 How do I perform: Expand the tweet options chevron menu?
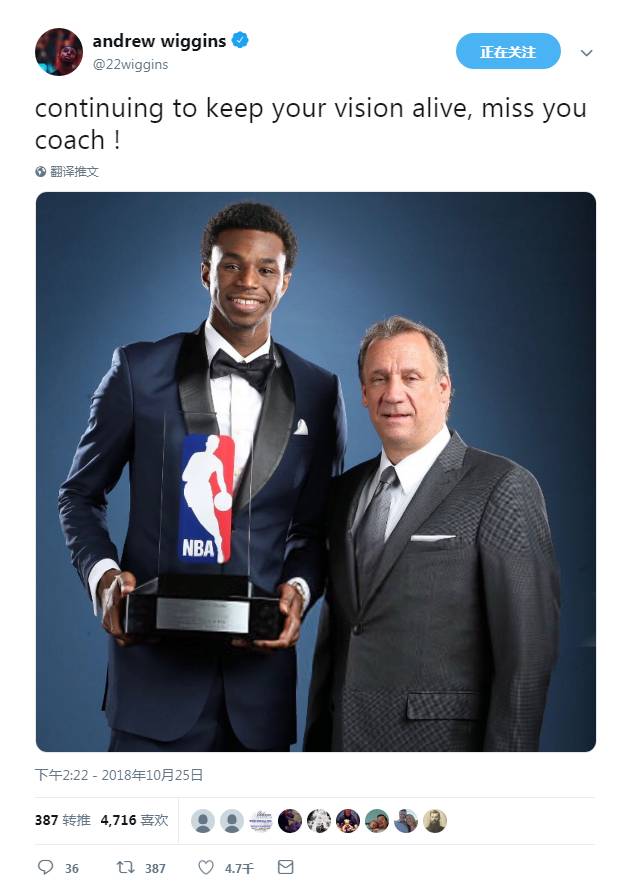tap(586, 53)
